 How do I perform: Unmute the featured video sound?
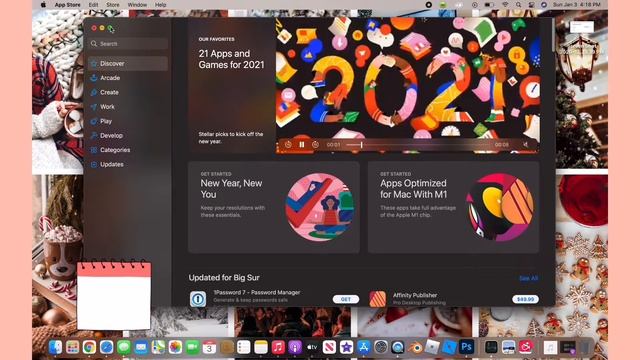point(525,144)
